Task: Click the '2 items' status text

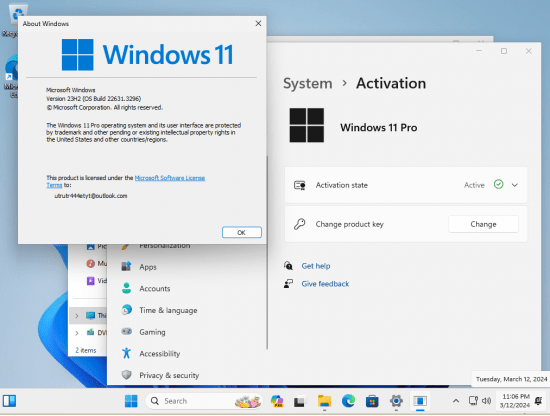Action: point(86,350)
